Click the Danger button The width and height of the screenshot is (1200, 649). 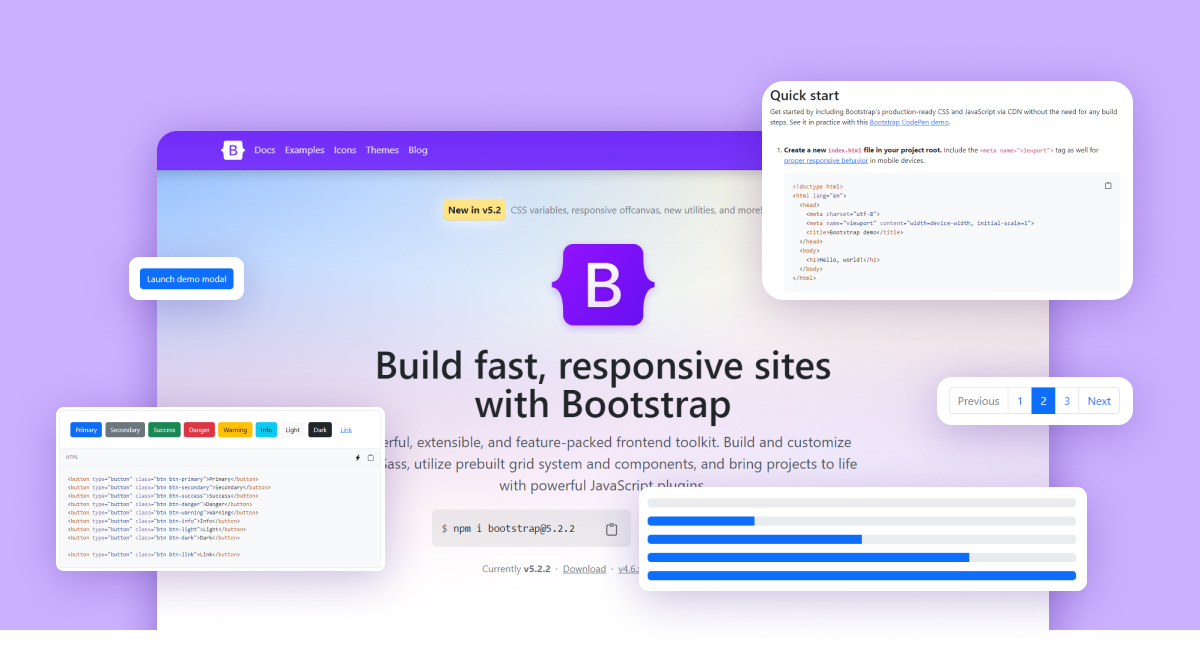click(199, 429)
